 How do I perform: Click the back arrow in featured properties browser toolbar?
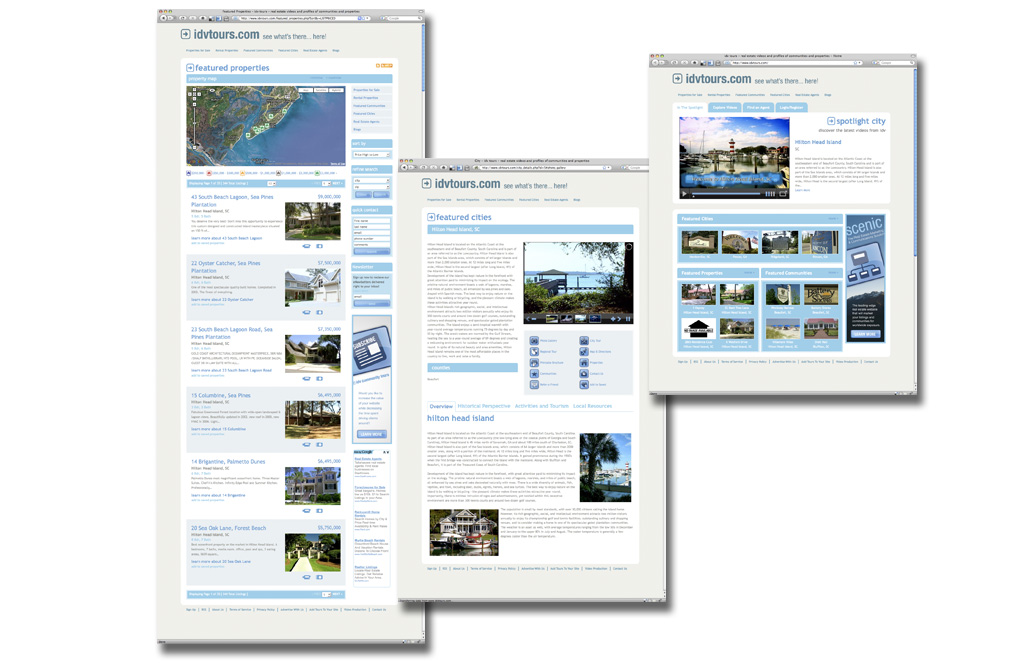pyautogui.click(x=164, y=18)
